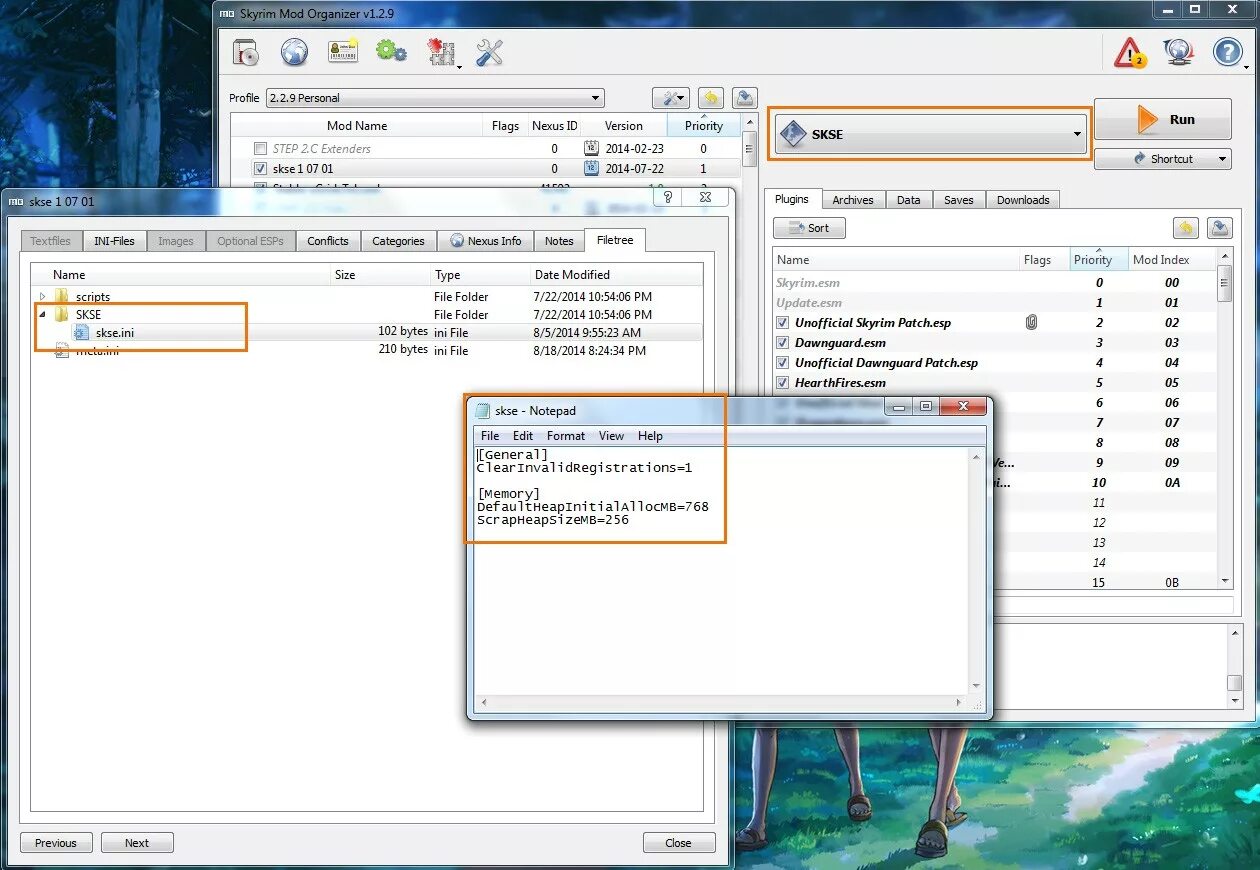Switch to the Saves tab
Viewport: 1260px width, 870px height.
point(958,200)
